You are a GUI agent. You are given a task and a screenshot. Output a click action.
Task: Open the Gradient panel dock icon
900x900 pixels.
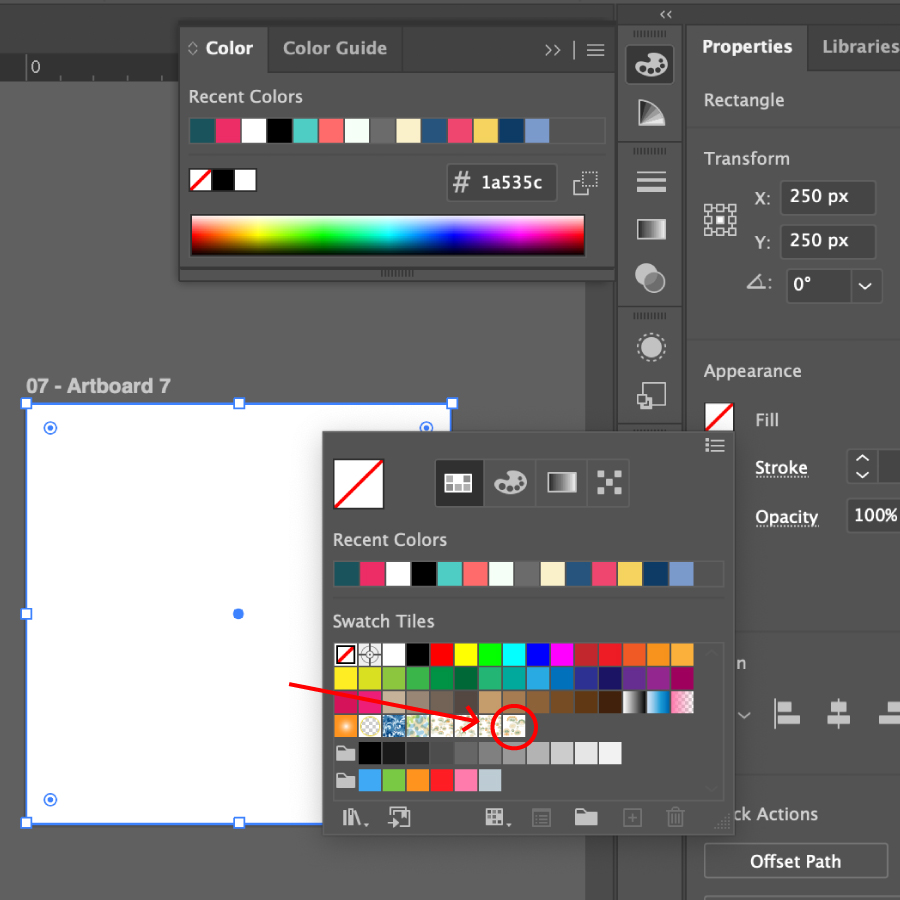(651, 229)
